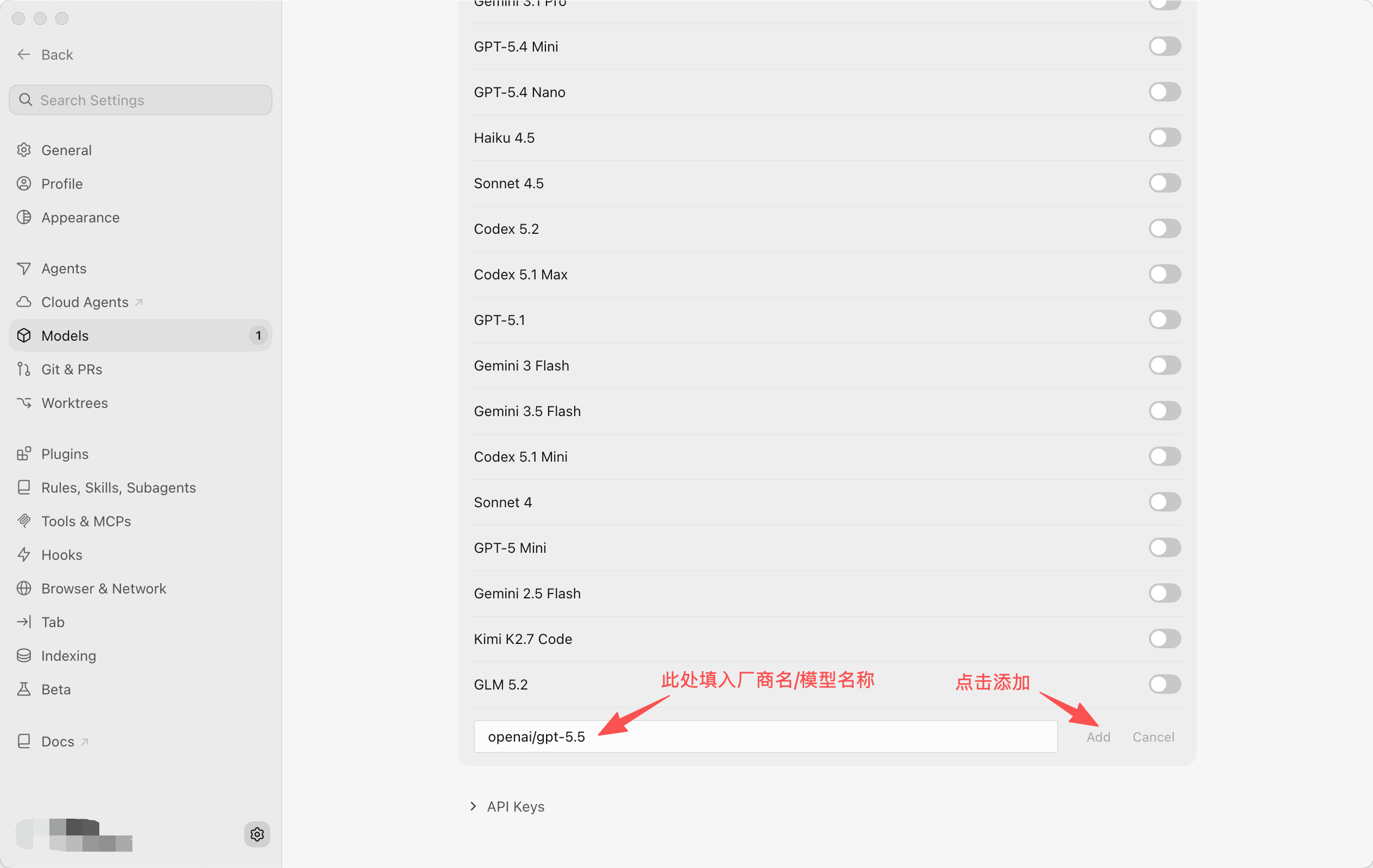Click the model name input field
The height and width of the screenshot is (868, 1373).
[765, 736]
